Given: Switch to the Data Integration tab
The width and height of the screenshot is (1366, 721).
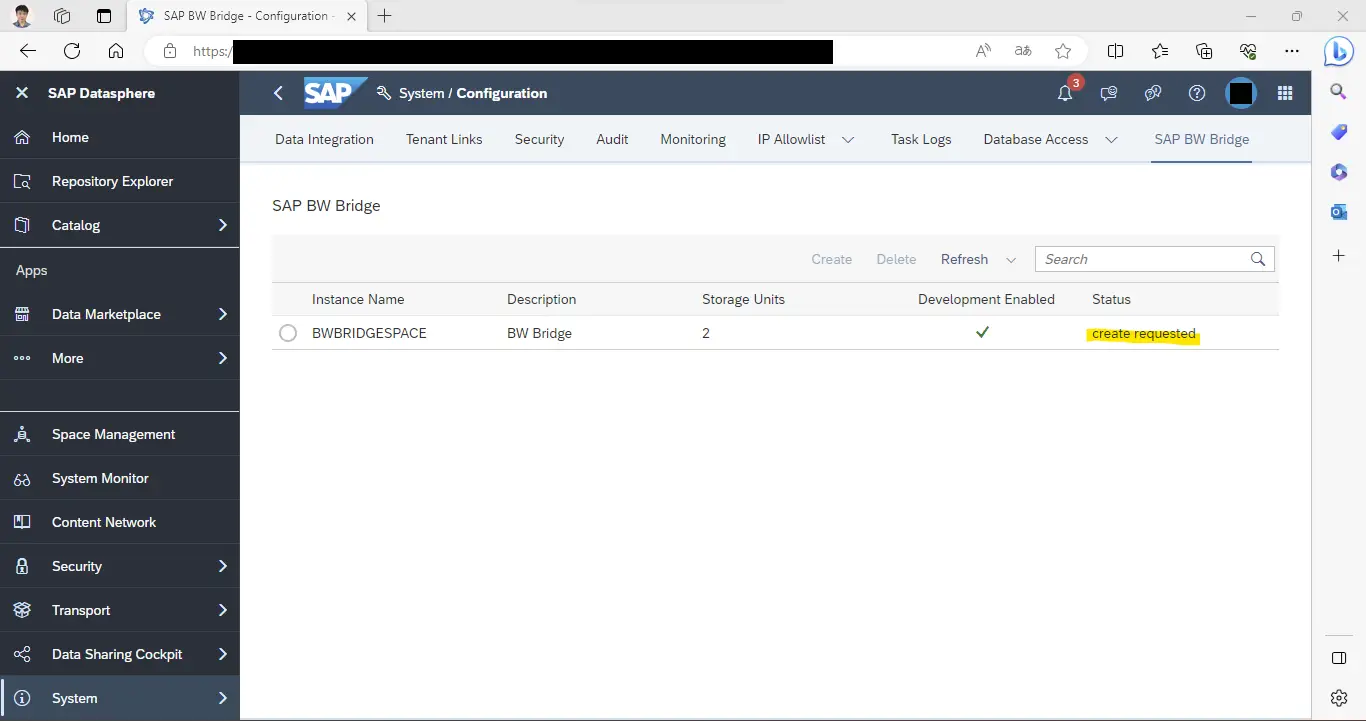Looking at the screenshot, I should point(324,139).
